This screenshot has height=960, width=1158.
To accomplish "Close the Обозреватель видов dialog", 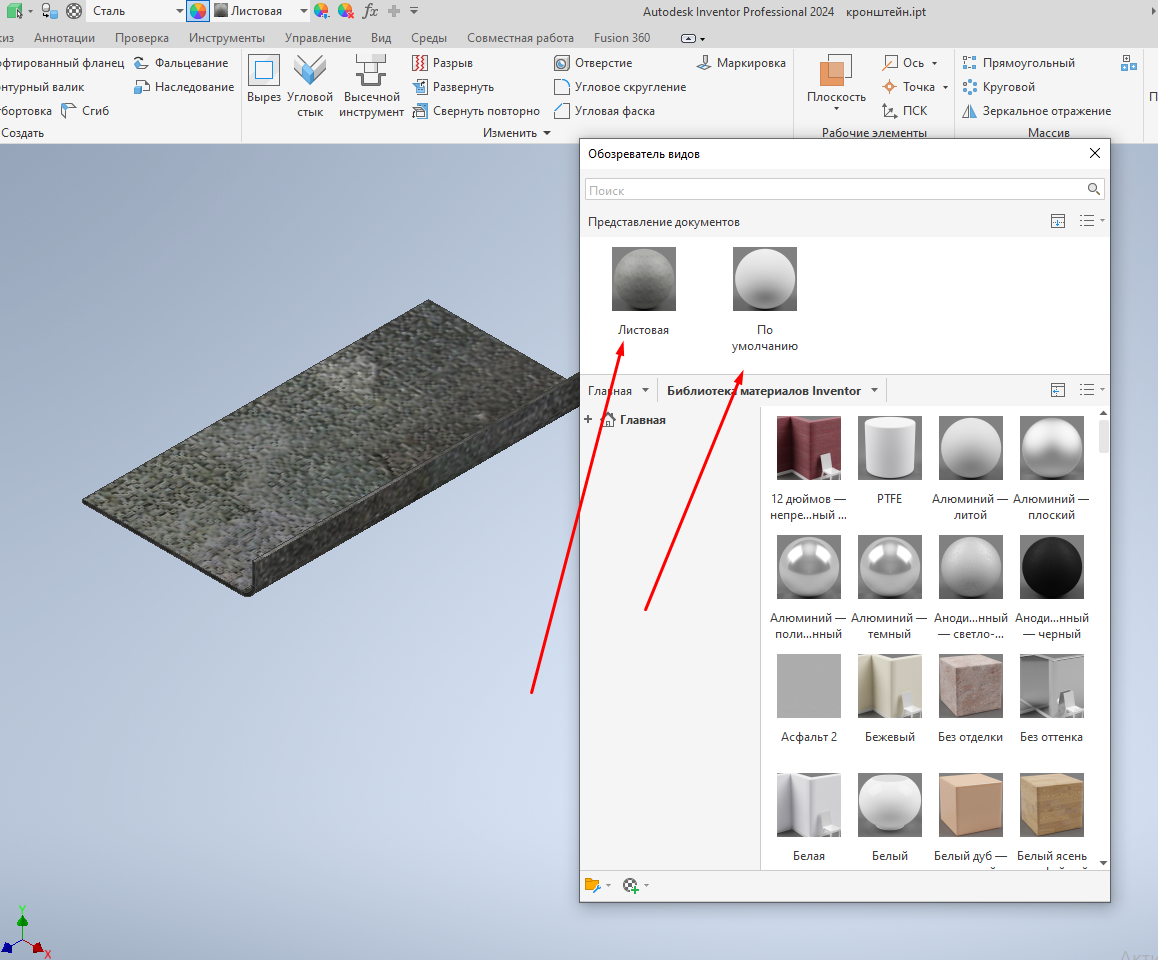I will (1095, 154).
